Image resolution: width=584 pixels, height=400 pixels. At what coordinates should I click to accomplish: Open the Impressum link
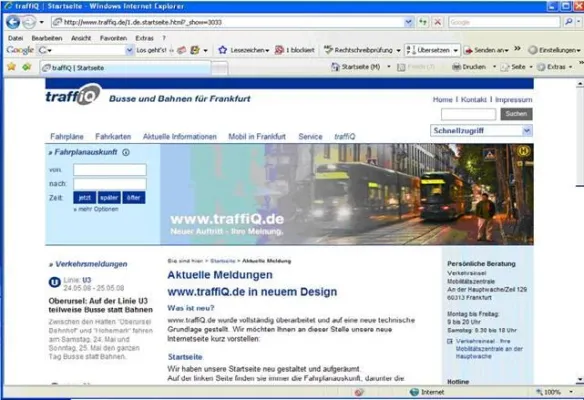513,99
